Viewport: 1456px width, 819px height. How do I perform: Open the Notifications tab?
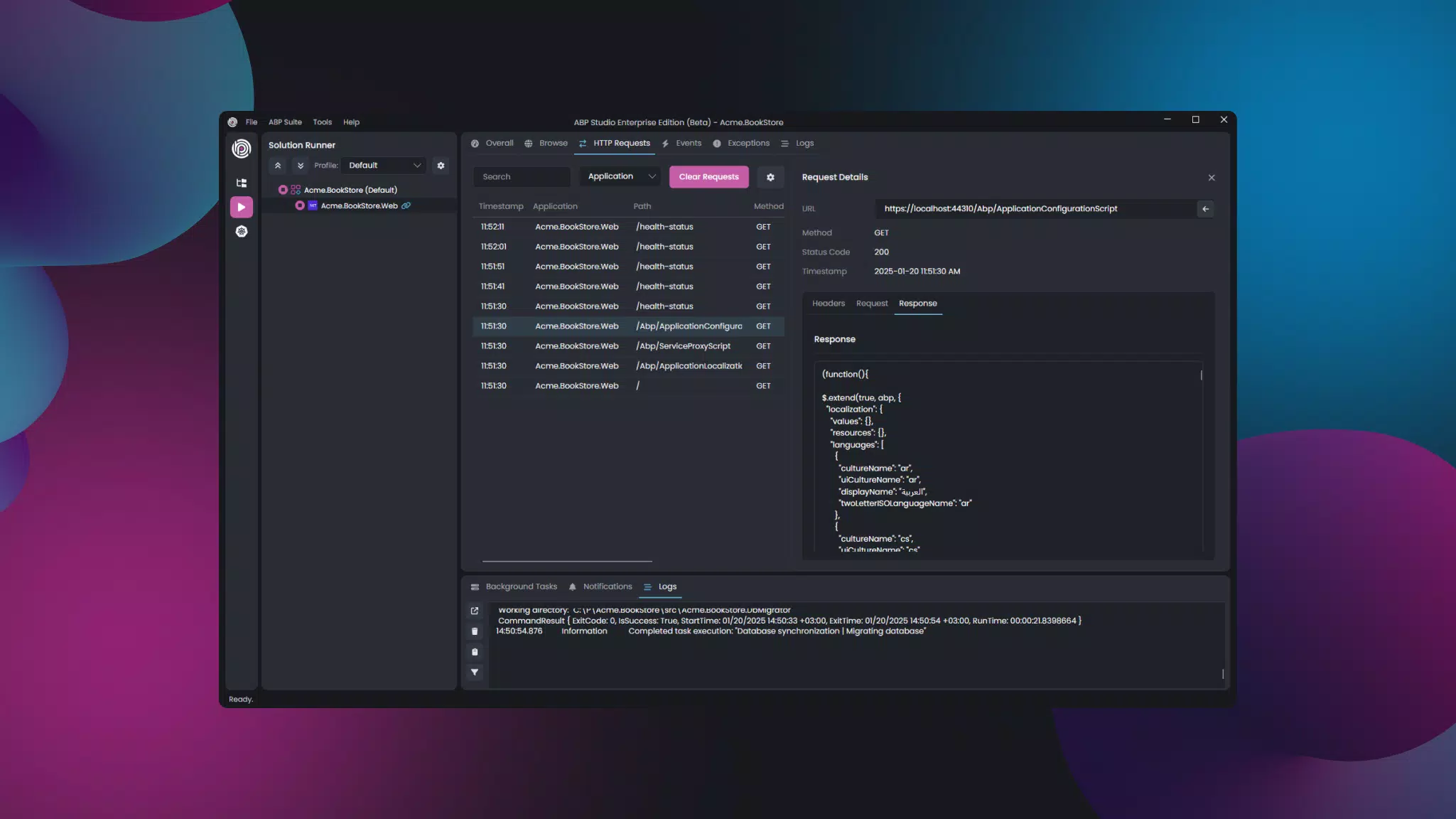click(600, 587)
